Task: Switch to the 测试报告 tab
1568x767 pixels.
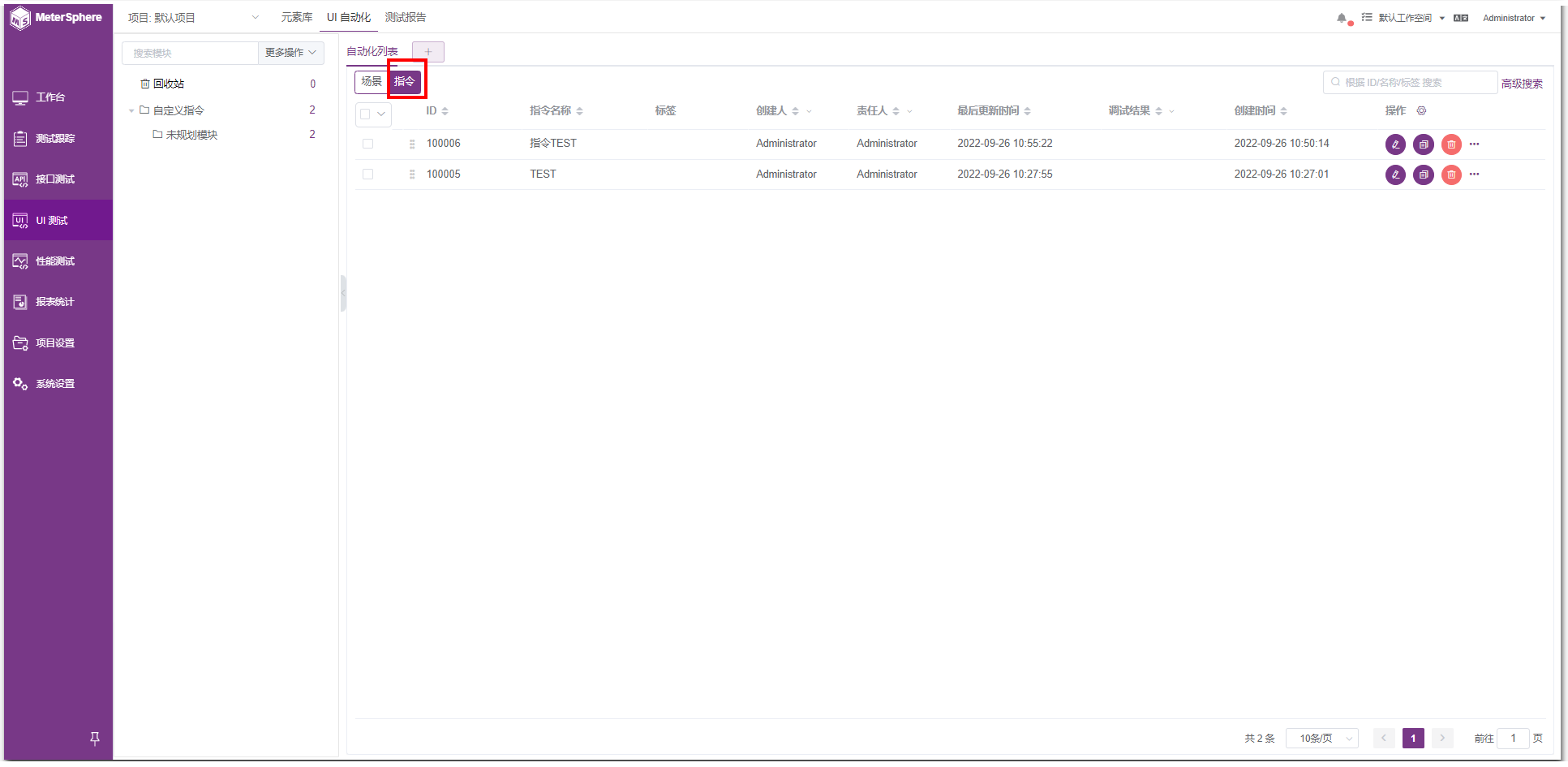Action: pos(406,17)
